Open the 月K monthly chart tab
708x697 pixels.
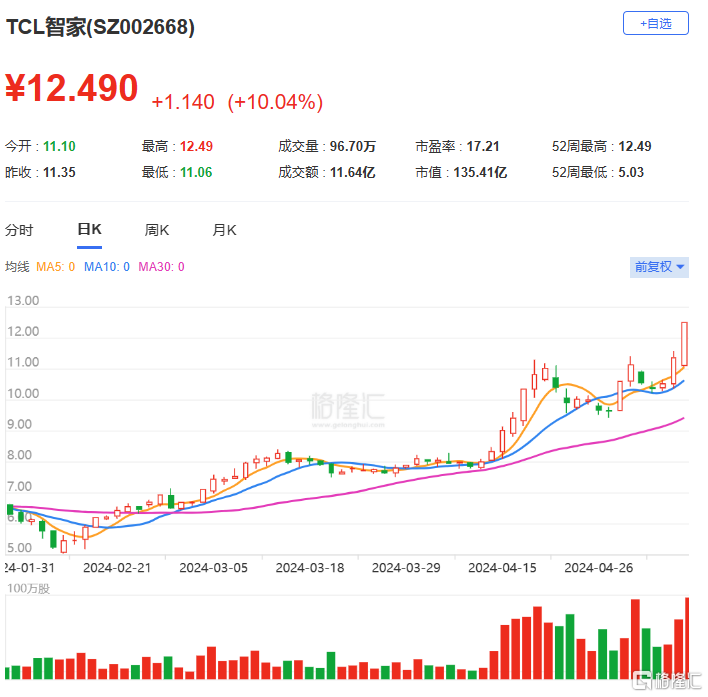(x=224, y=230)
